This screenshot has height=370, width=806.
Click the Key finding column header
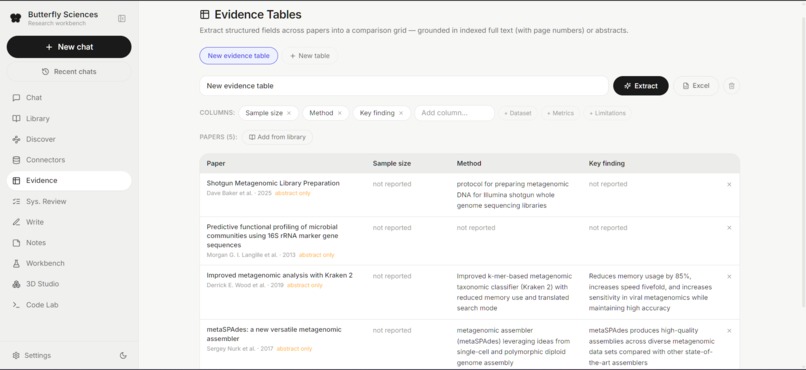[607, 163]
